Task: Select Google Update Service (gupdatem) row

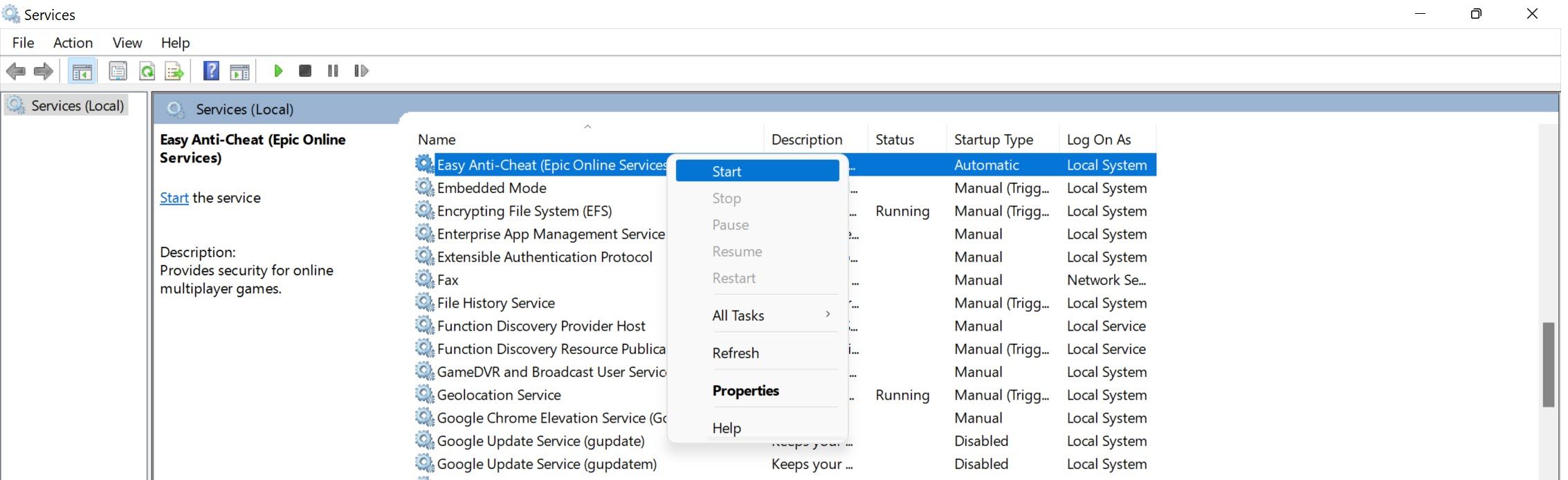Action: [547, 463]
